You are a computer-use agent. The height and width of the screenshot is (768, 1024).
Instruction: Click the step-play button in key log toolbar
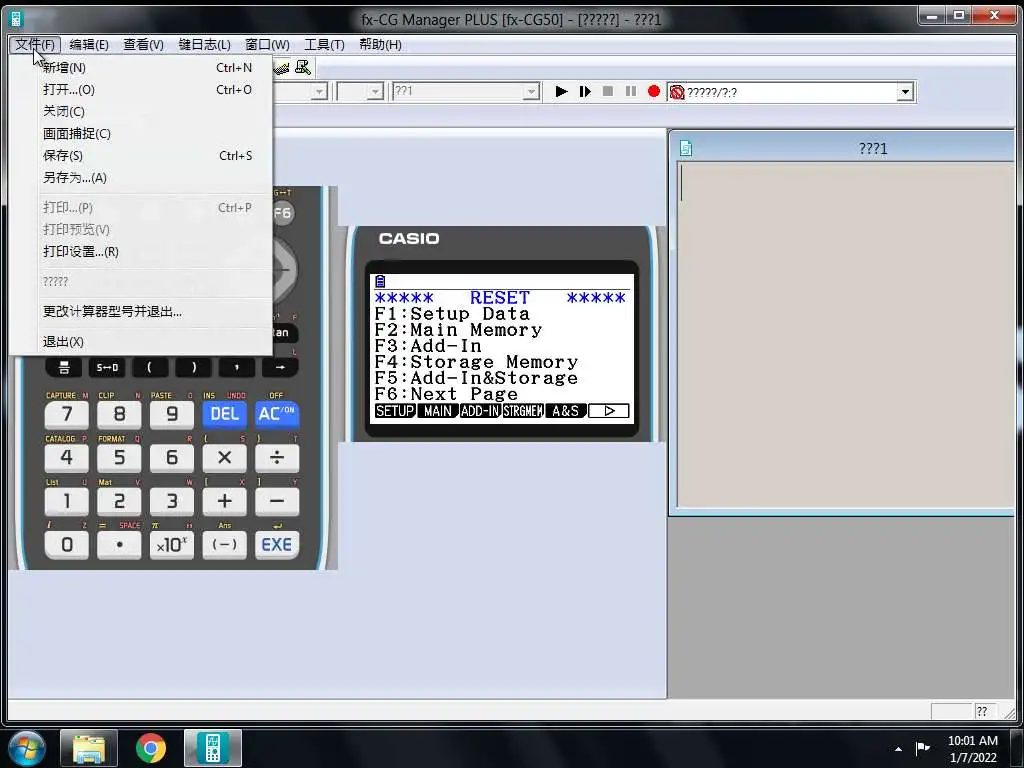click(584, 91)
